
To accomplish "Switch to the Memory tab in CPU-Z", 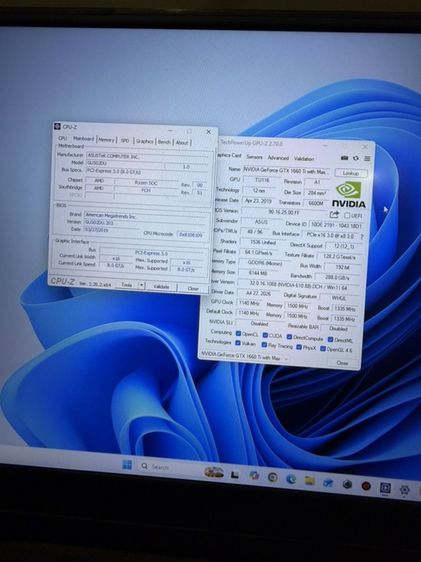I will tap(106, 140).
